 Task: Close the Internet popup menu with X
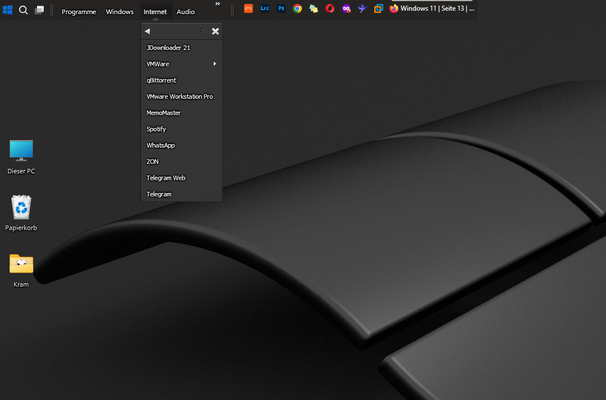[215, 31]
